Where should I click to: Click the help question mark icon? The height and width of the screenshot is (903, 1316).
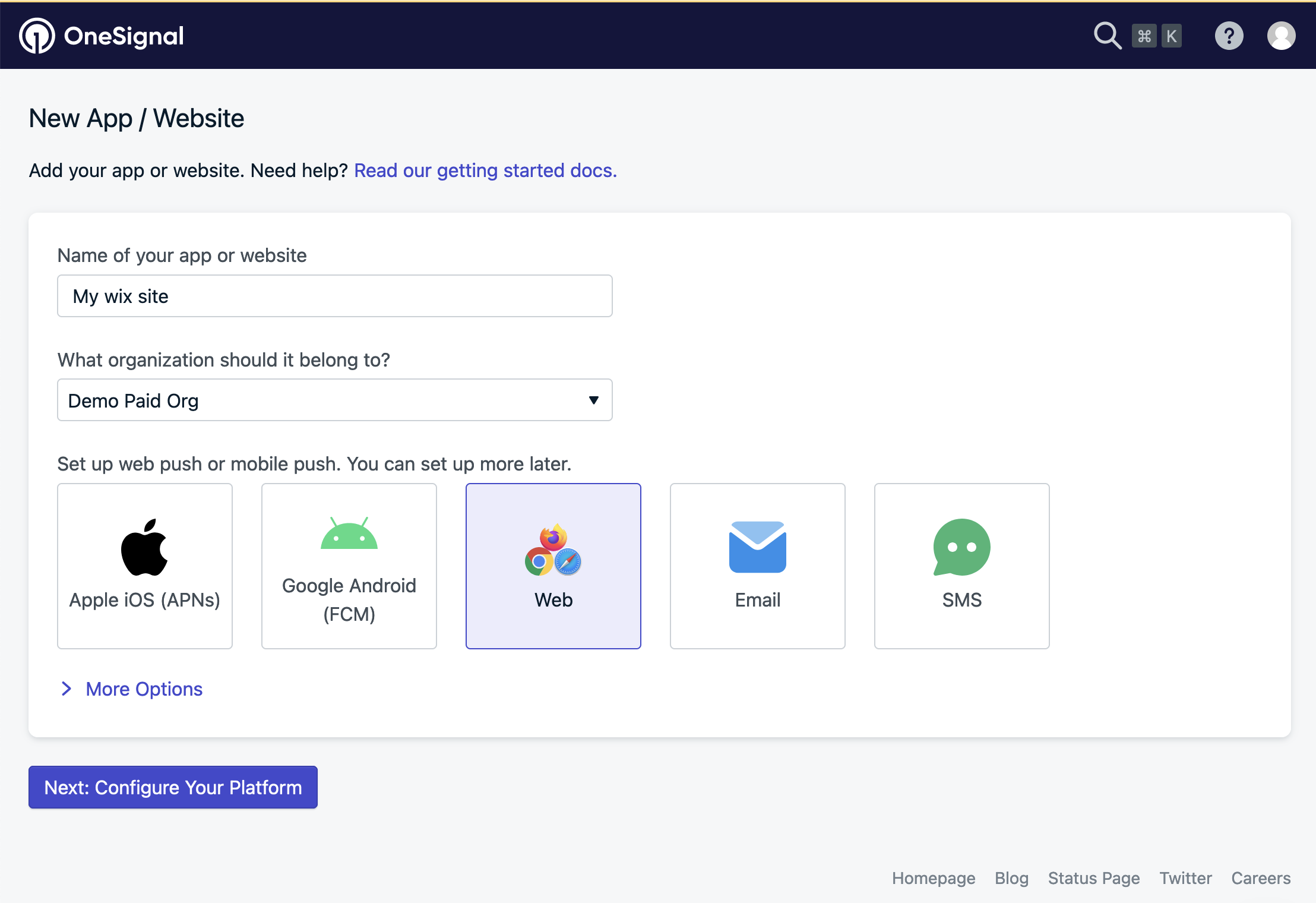click(x=1229, y=36)
